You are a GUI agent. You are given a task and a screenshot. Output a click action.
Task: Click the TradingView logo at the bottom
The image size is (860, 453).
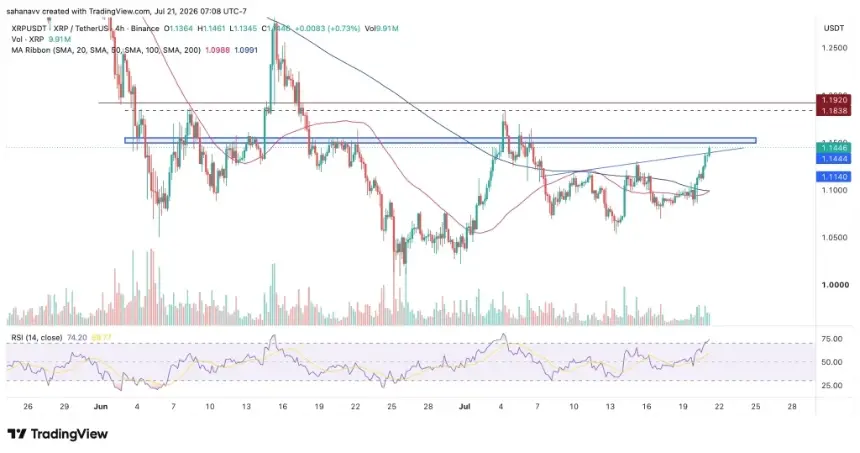coord(58,434)
